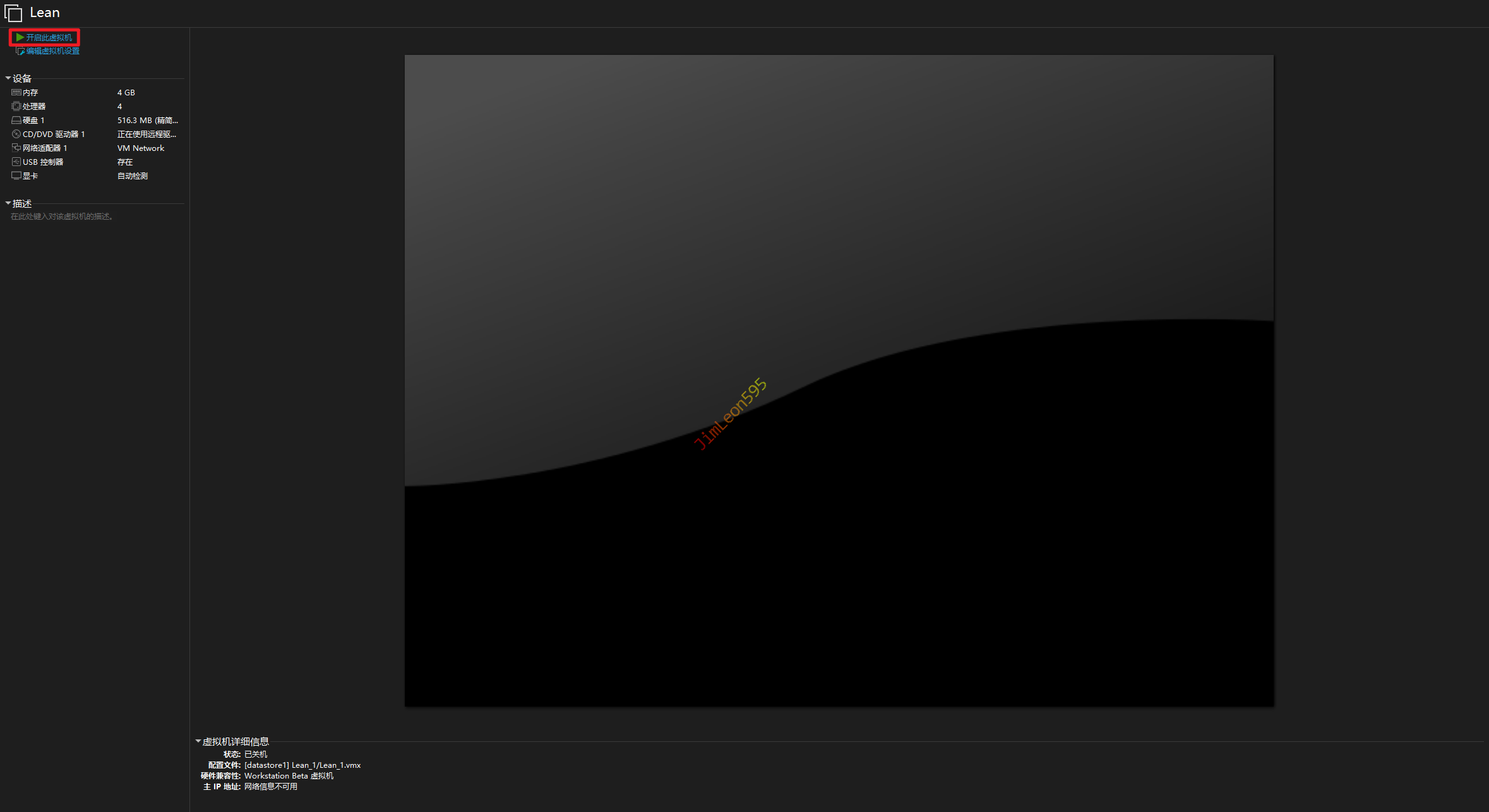1489x812 pixels.
Task: Select the VM Network adapter value
Action: coord(141,148)
